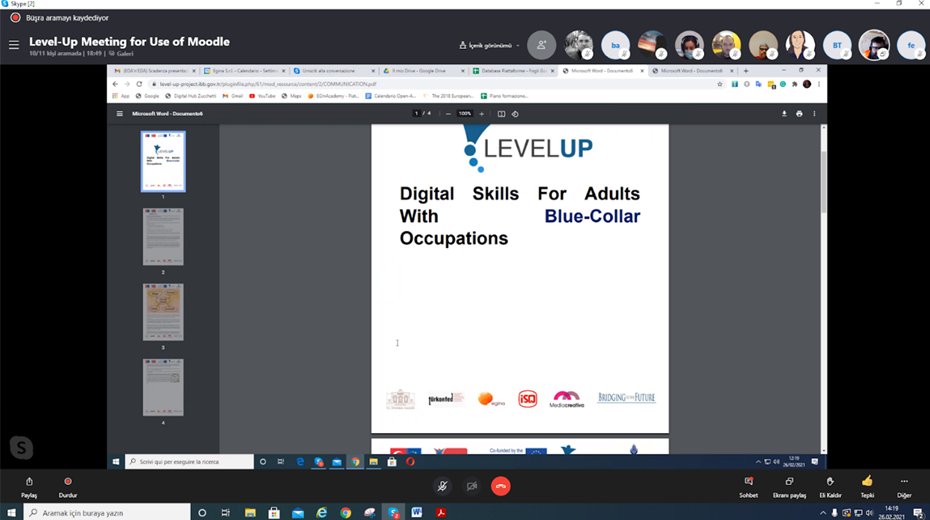This screenshot has height=520, width=930.
Task: Click the Ekranı paylaş screen share icon
Action: click(x=789, y=485)
